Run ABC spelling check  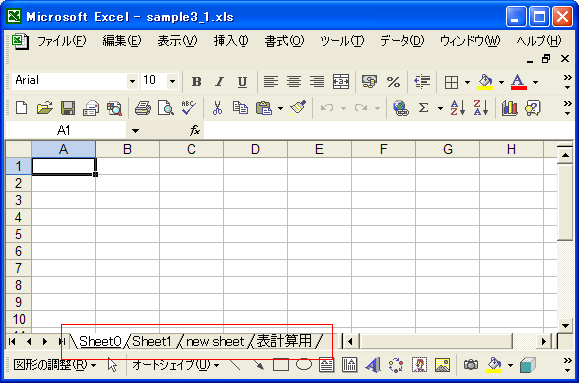[x=189, y=108]
